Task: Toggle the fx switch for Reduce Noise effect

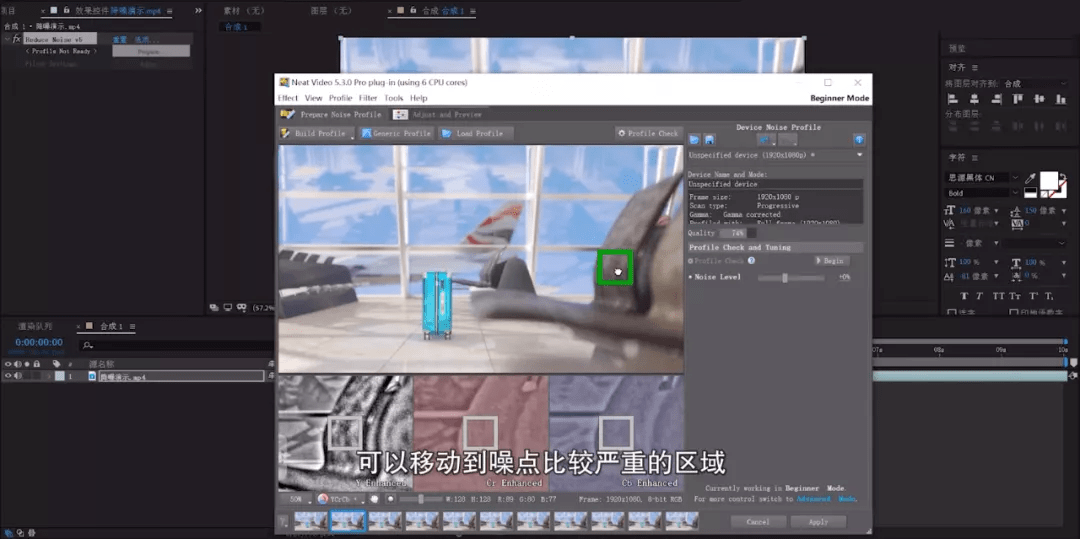Action: [18, 39]
